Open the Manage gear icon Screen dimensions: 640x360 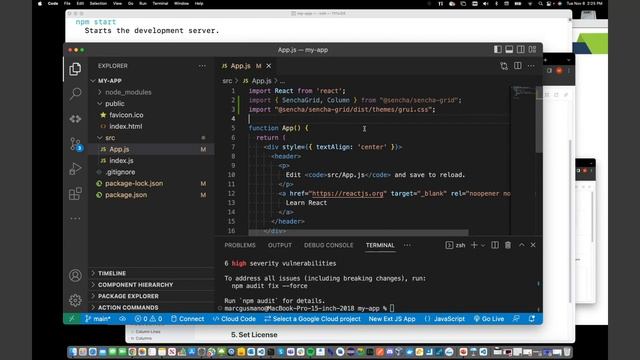coord(75,300)
